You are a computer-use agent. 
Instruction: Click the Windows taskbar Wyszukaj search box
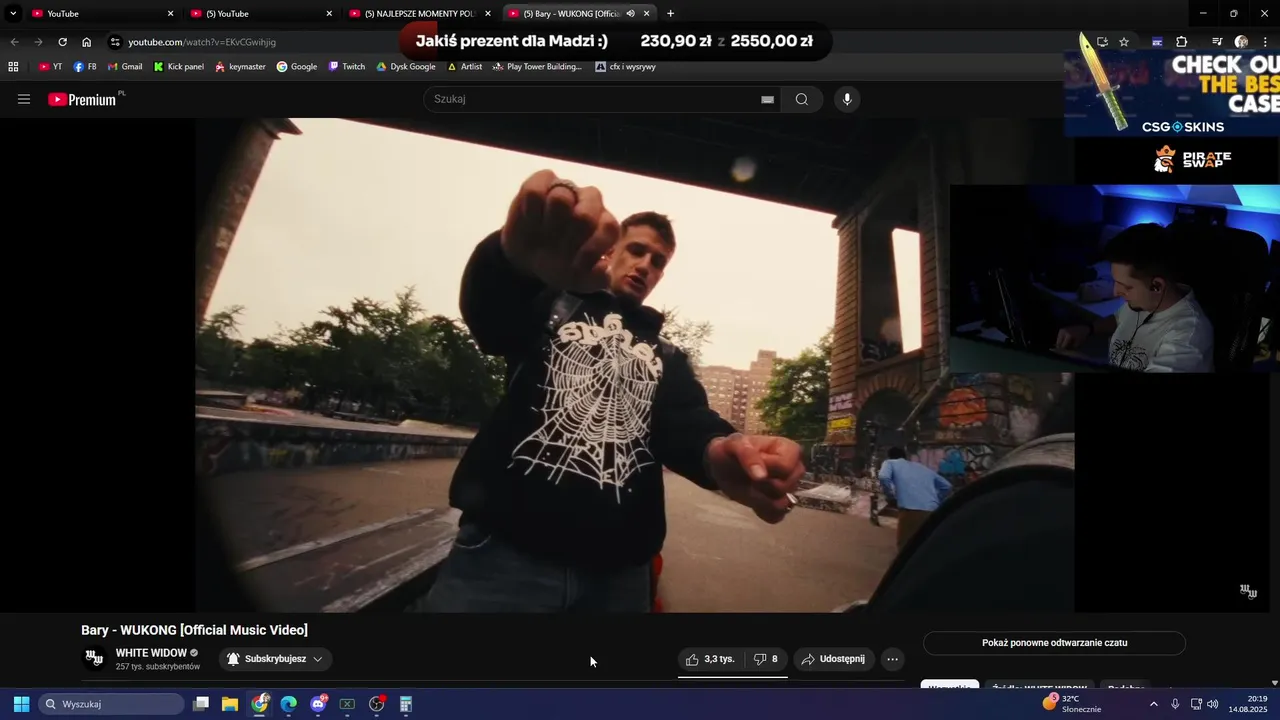[x=112, y=704]
